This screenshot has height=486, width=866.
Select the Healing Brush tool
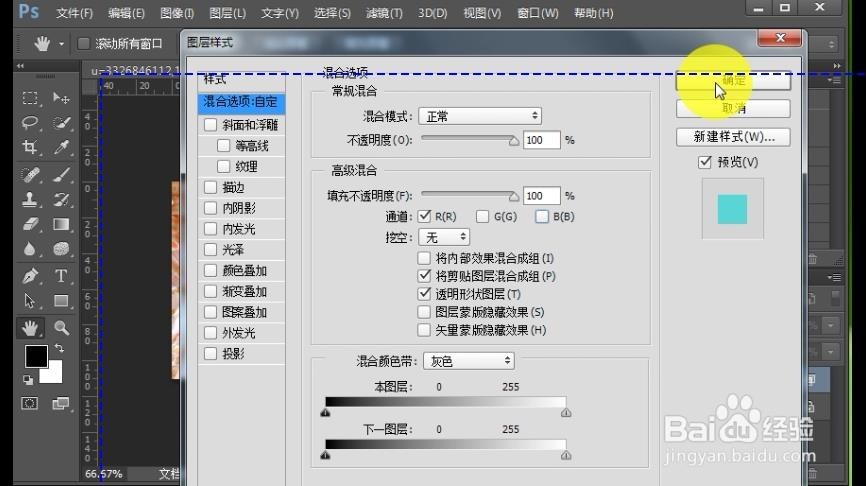point(30,175)
